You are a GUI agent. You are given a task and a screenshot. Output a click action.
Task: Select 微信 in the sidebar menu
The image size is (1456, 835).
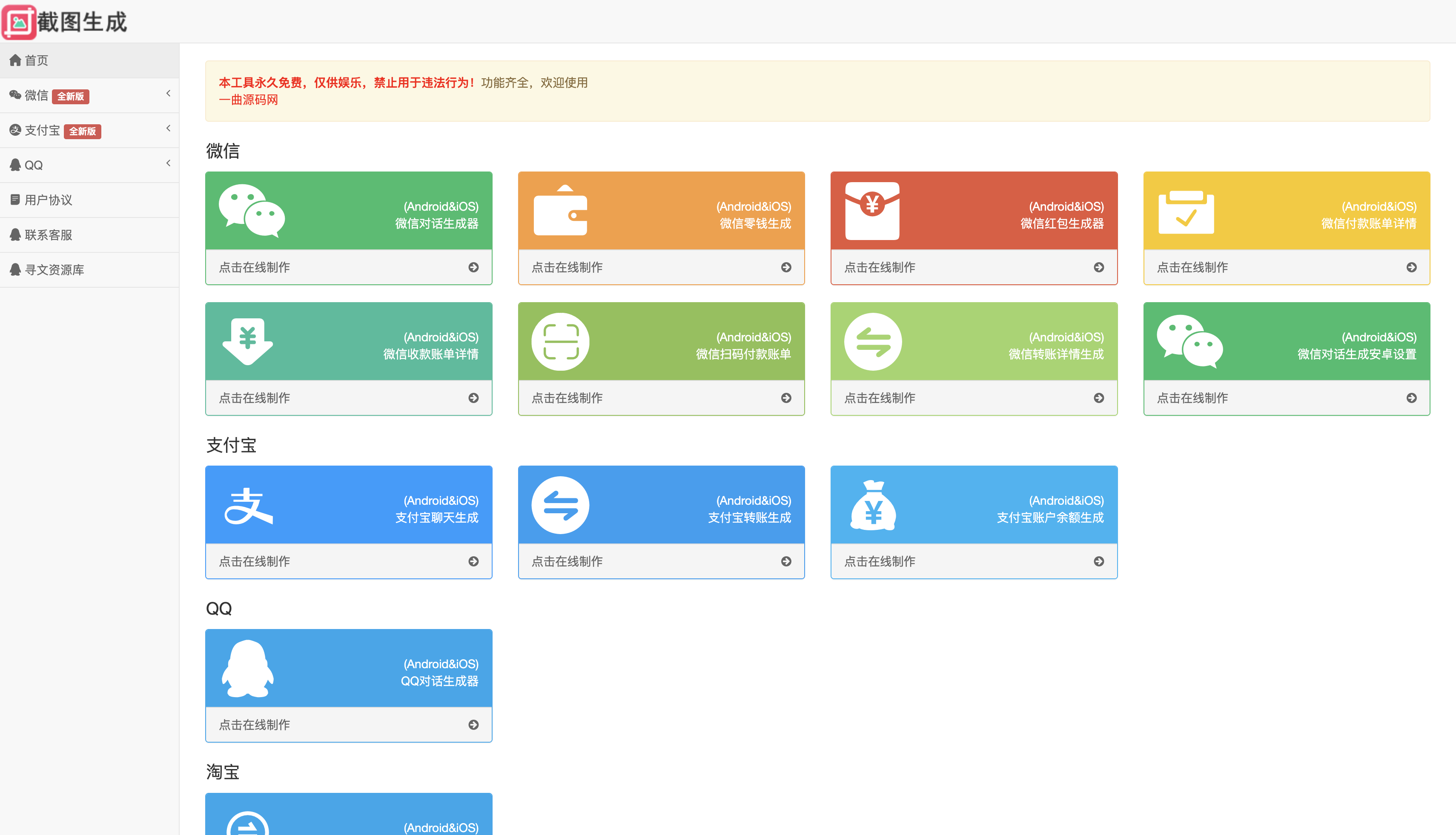tap(89, 95)
